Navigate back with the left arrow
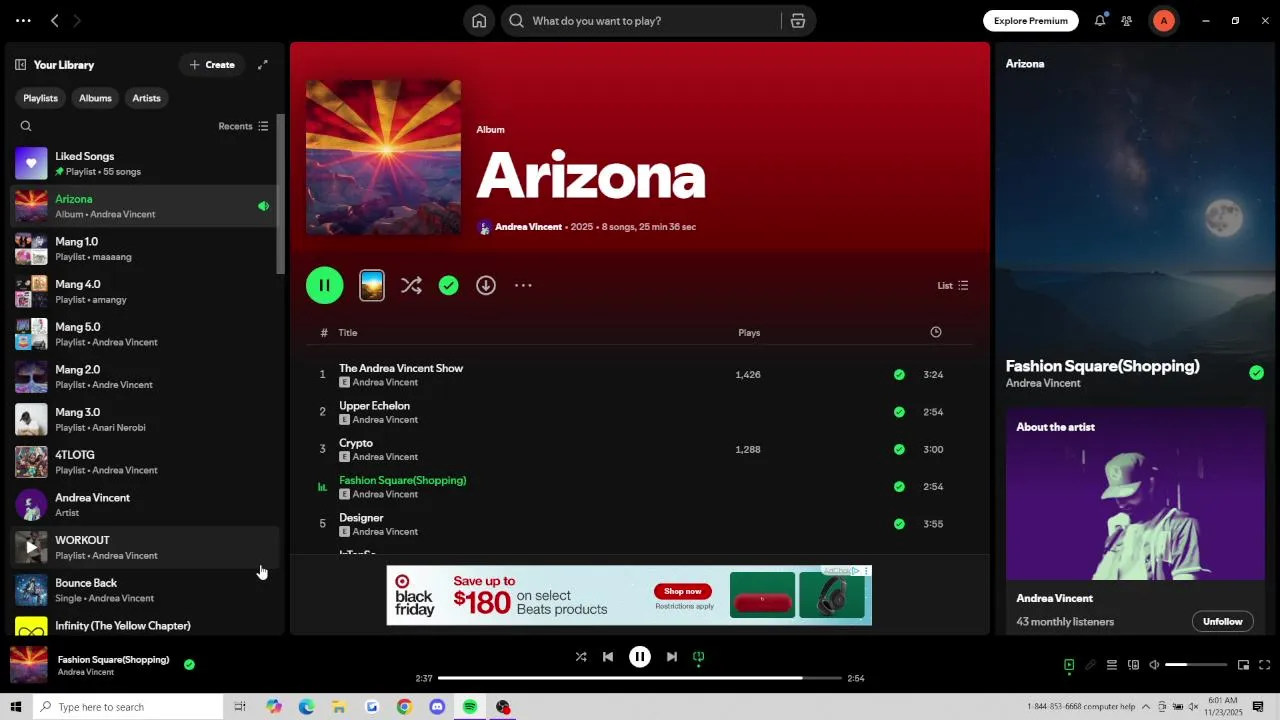The width and height of the screenshot is (1280, 720). pos(55,21)
